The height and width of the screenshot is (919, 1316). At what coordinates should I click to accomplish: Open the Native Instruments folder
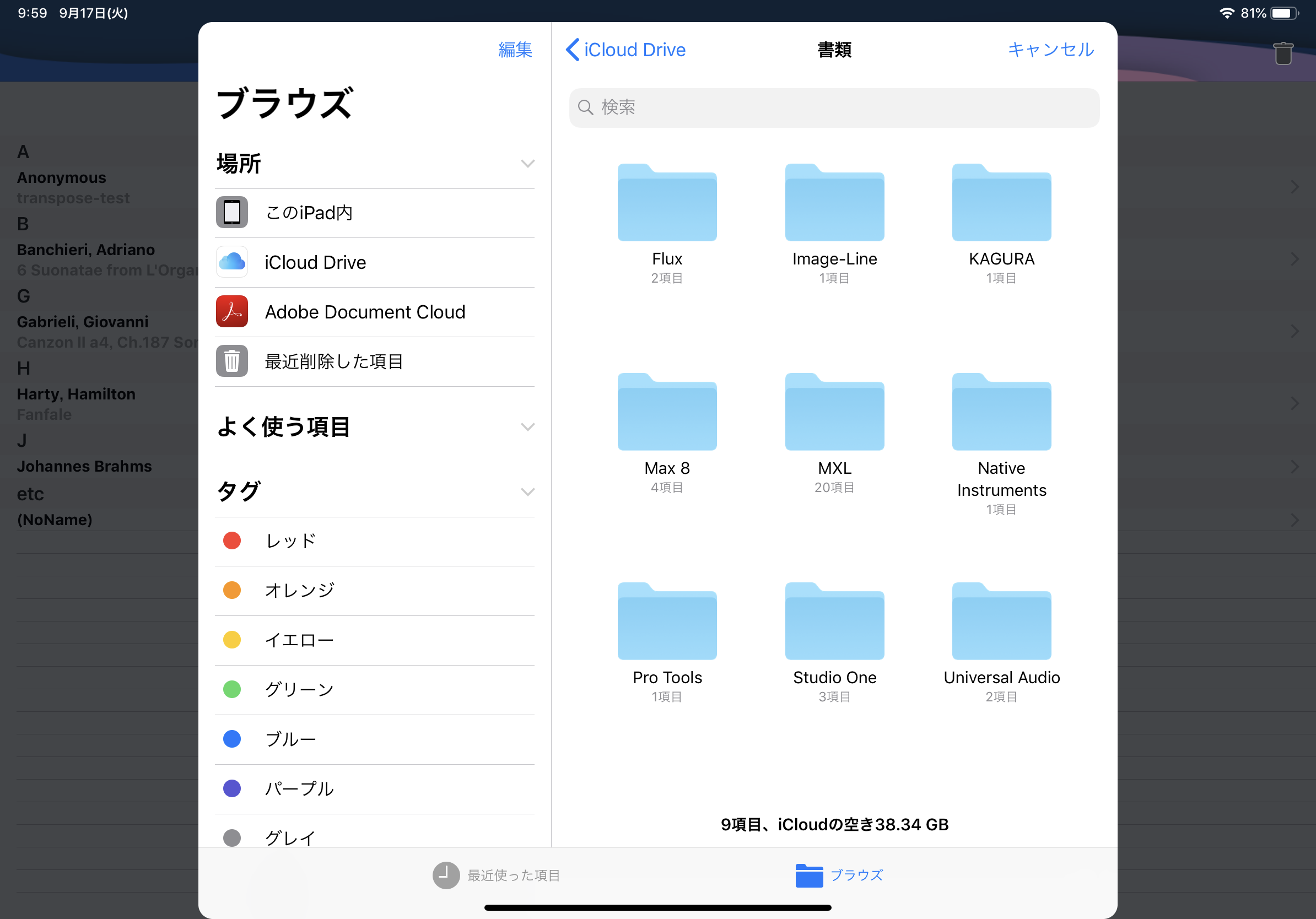[1001, 412]
